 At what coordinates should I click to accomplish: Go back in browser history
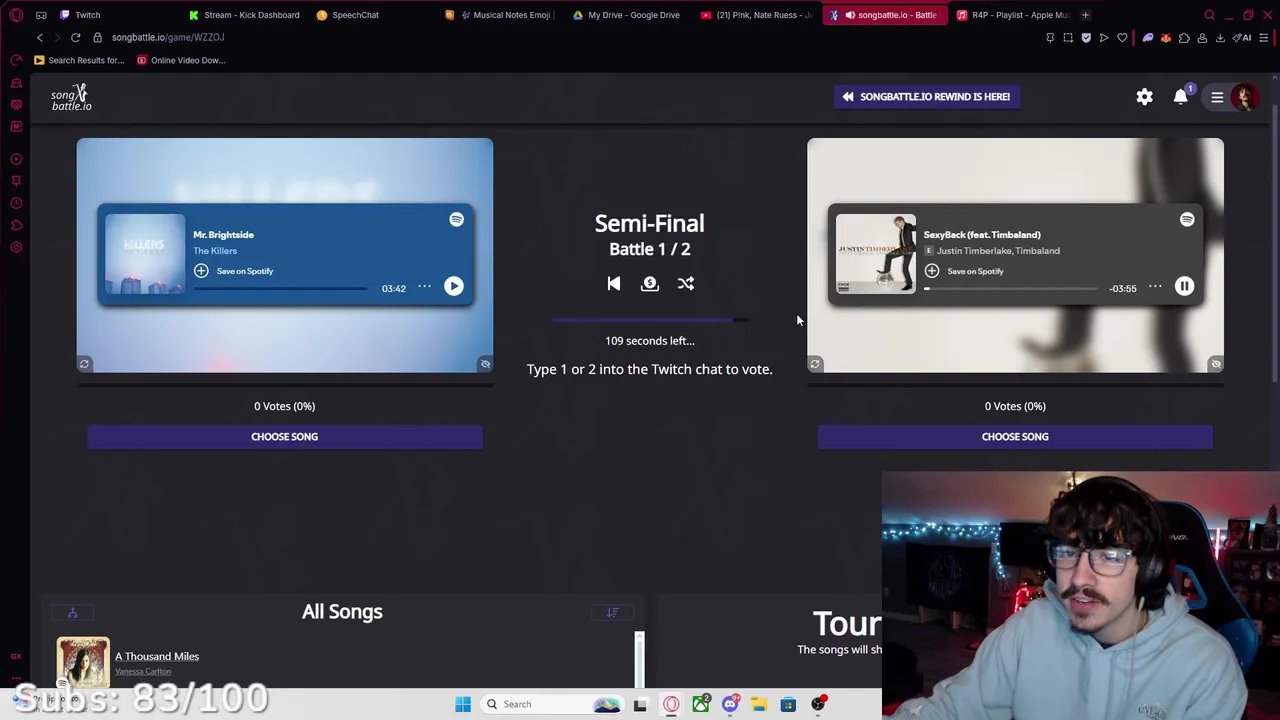[x=40, y=38]
